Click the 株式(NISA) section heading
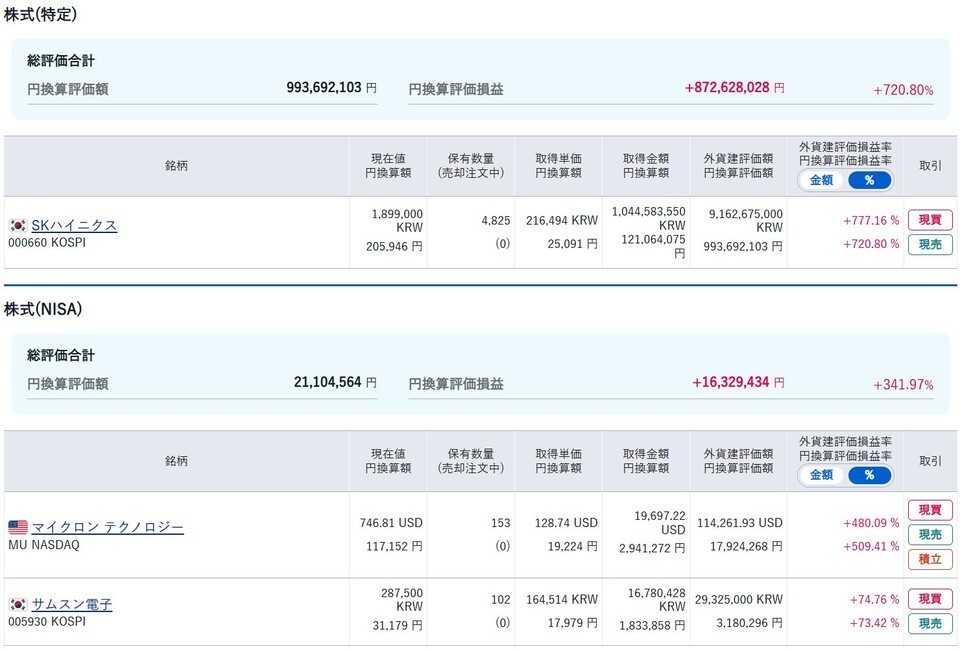 (x=43, y=309)
